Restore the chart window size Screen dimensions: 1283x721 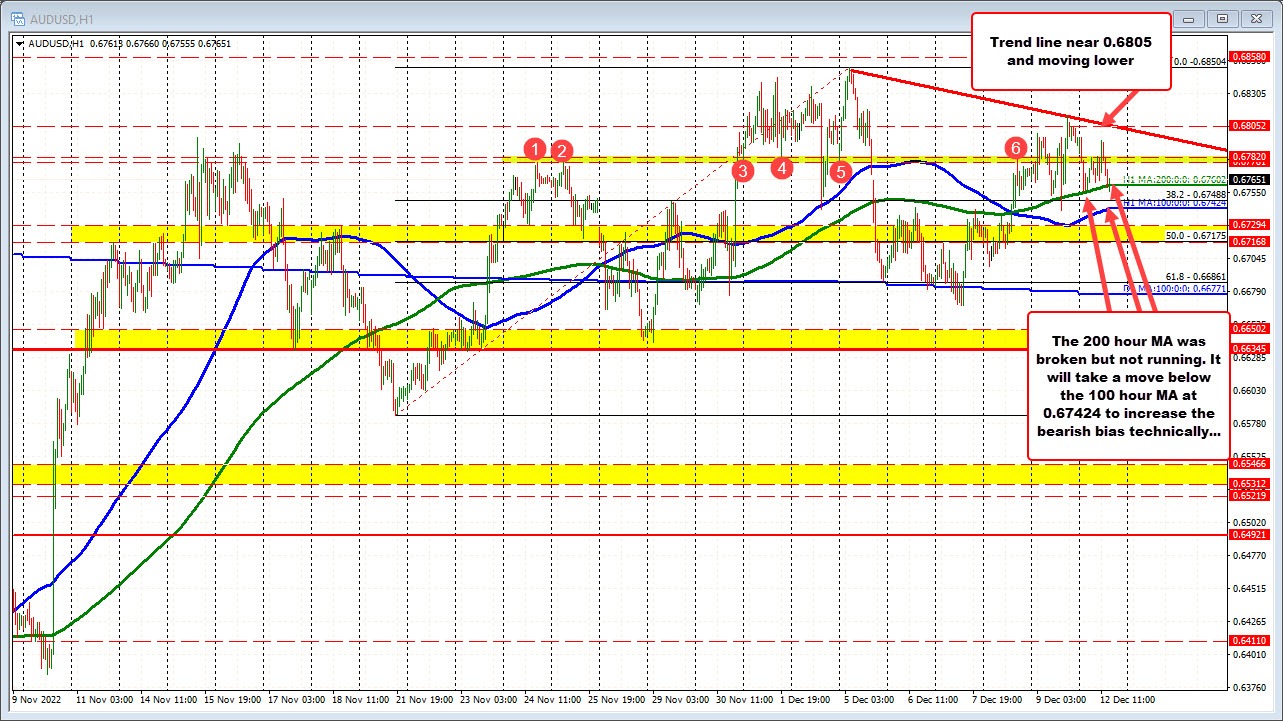point(1222,18)
